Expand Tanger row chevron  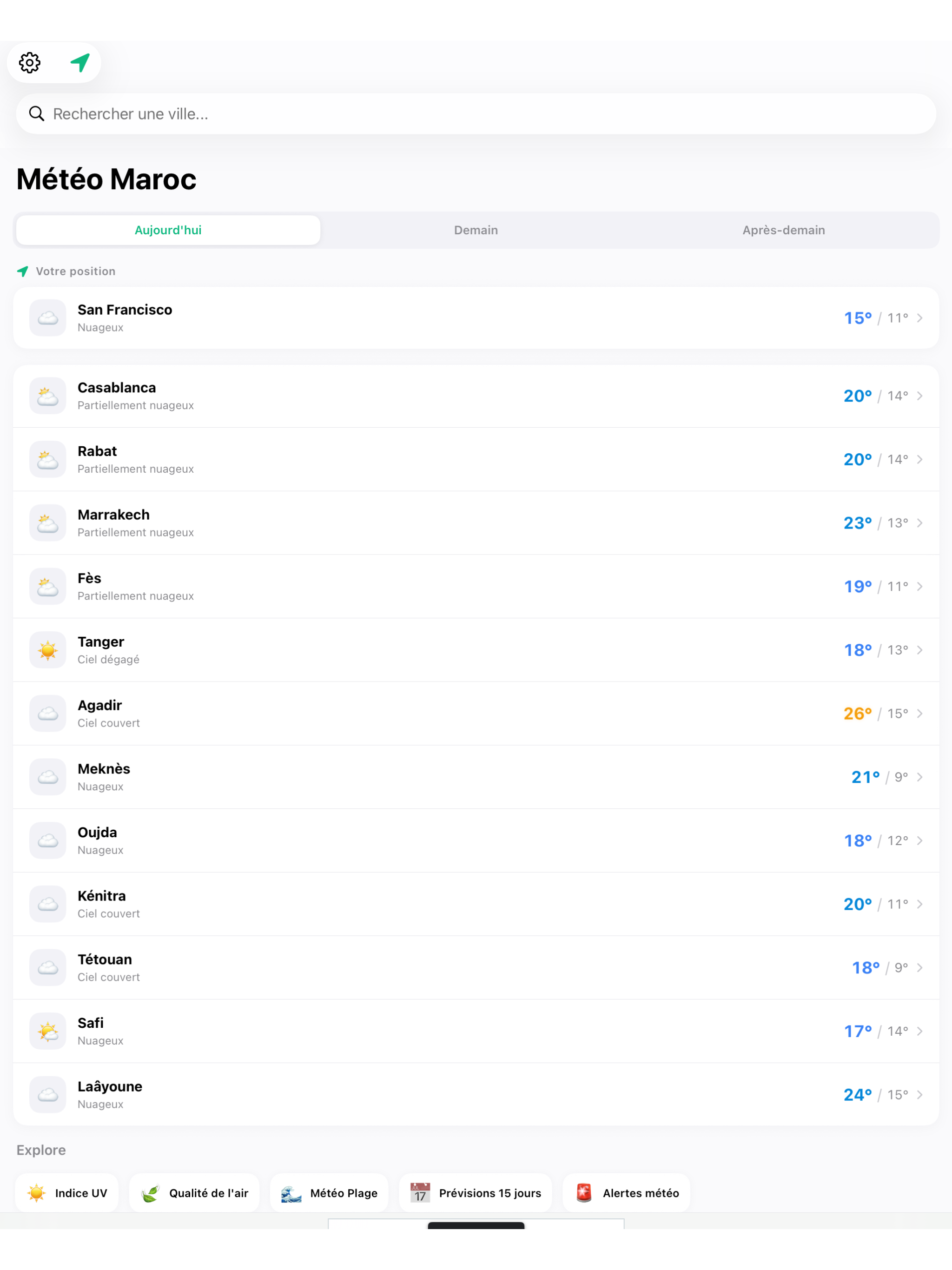point(920,650)
